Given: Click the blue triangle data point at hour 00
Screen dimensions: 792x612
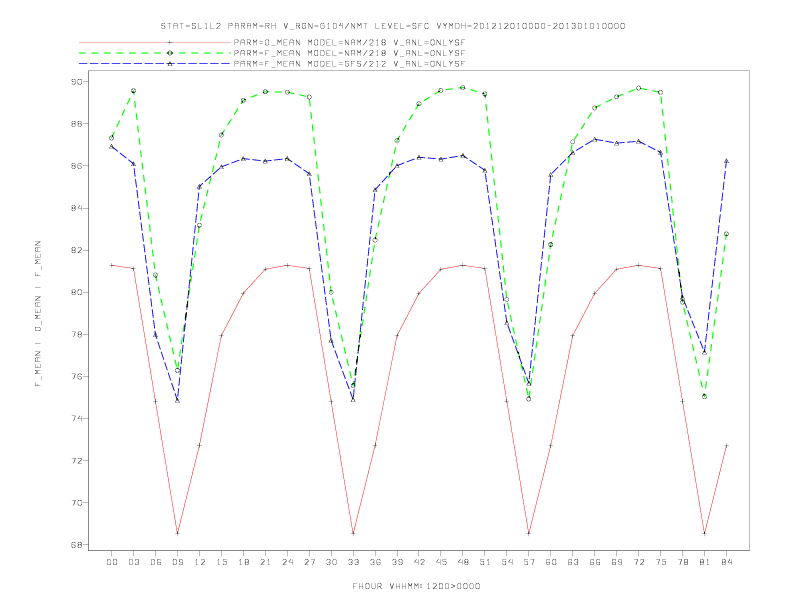Looking at the screenshot, I should (112, 146).
